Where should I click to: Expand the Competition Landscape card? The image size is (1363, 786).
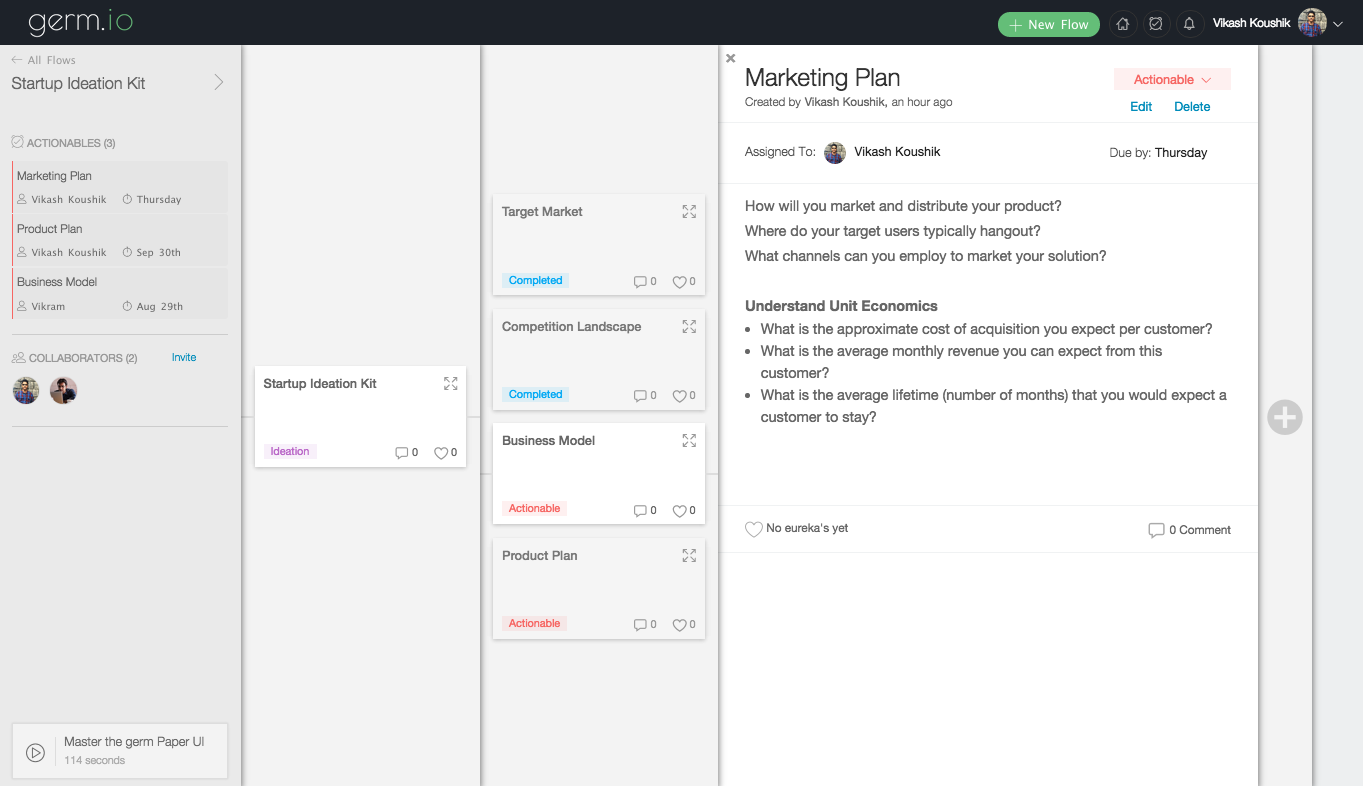[x=689, y=327]
